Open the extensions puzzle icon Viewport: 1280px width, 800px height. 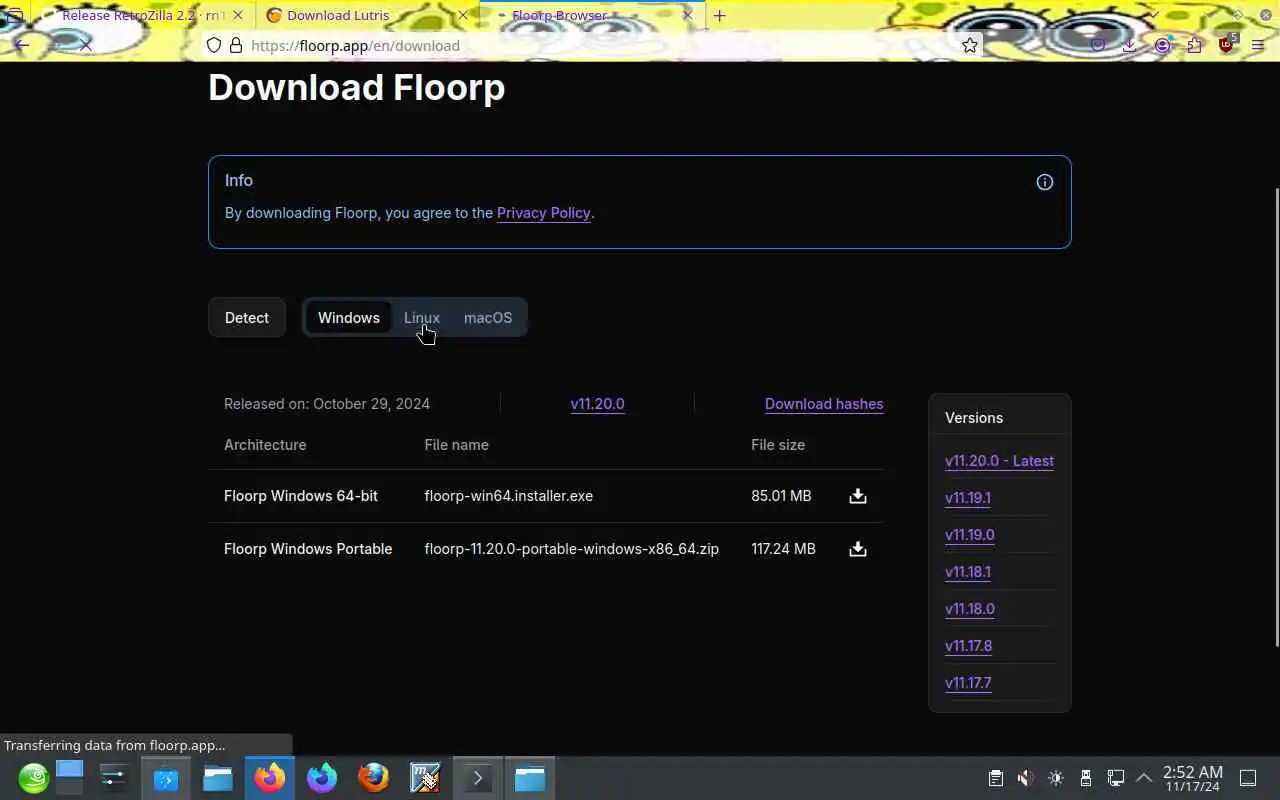coord(1194,45)
